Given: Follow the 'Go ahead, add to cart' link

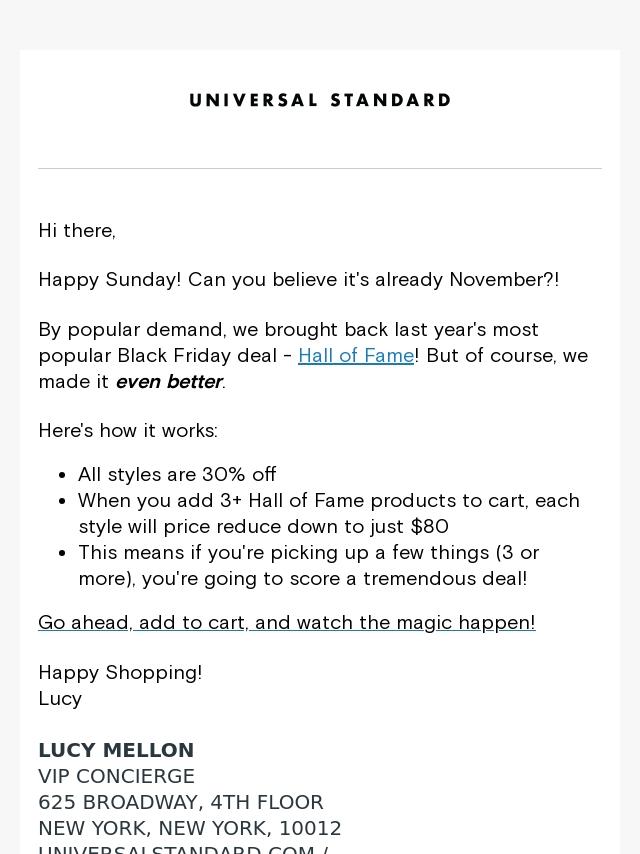Looking at the screenshot, I should click(x=287, y=623).
